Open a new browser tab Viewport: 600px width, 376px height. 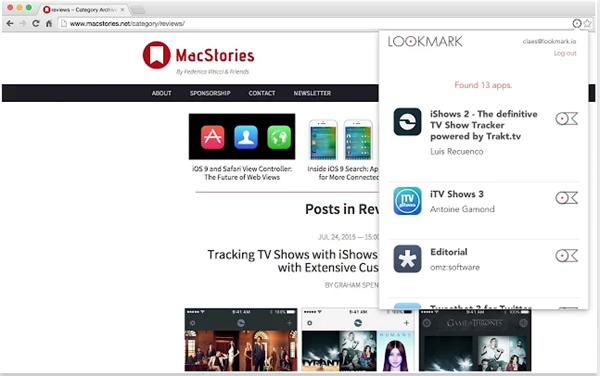point(138,10)
